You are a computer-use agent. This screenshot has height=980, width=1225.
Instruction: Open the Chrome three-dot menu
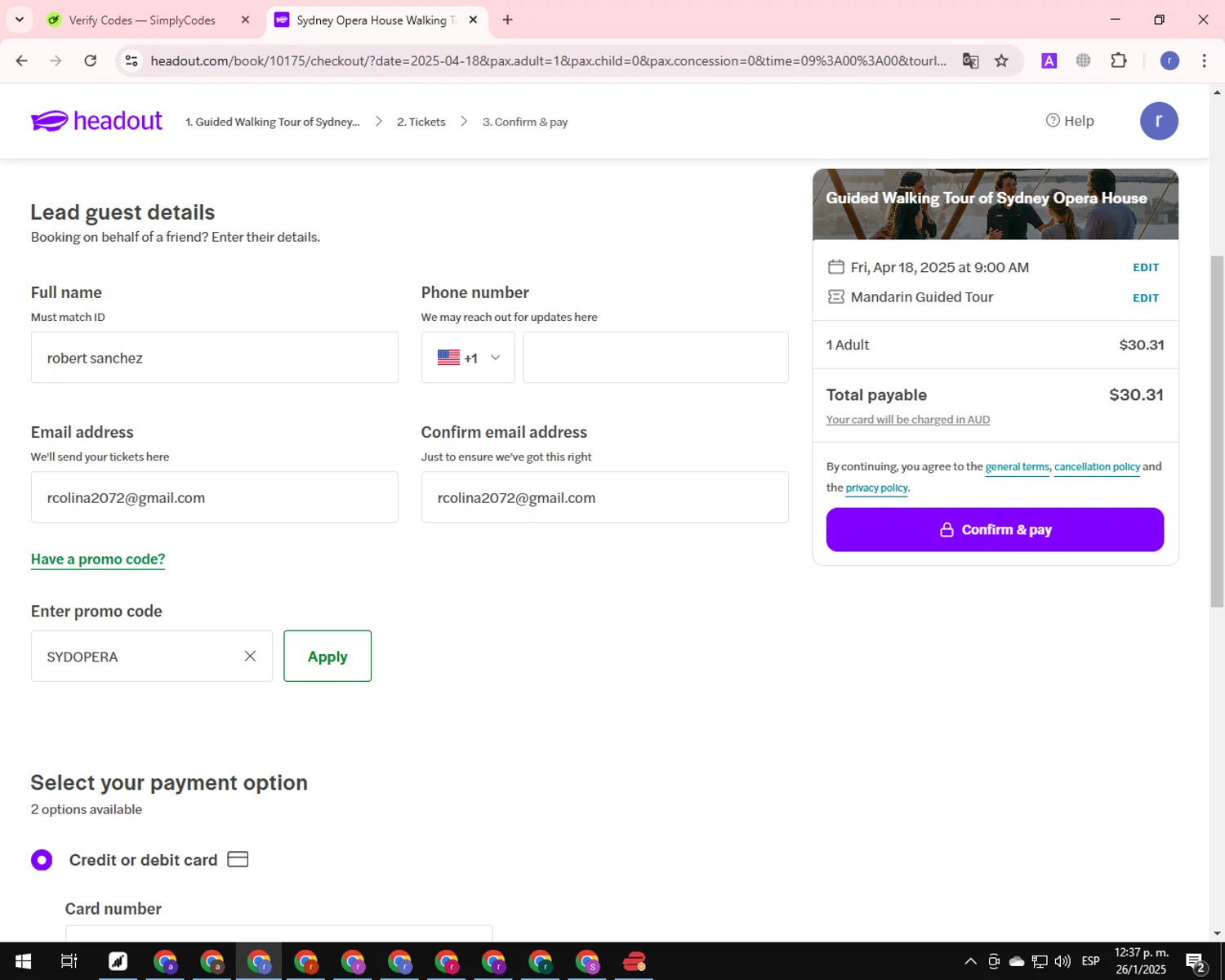pos(1204,60)
